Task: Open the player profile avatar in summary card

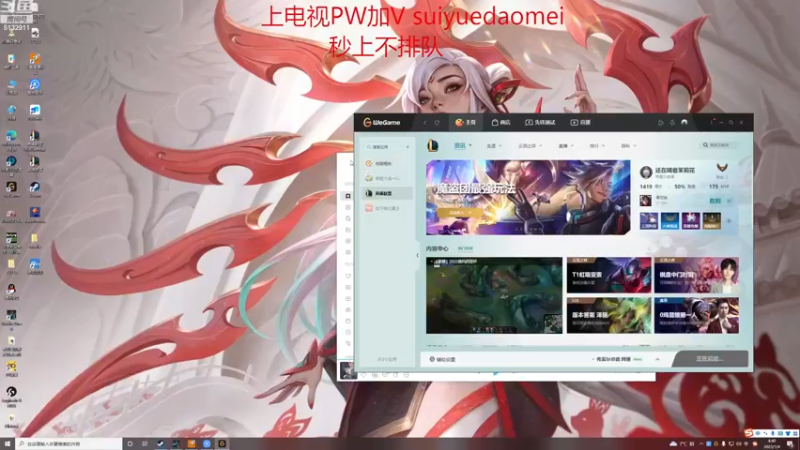Action: pos(646,172)
